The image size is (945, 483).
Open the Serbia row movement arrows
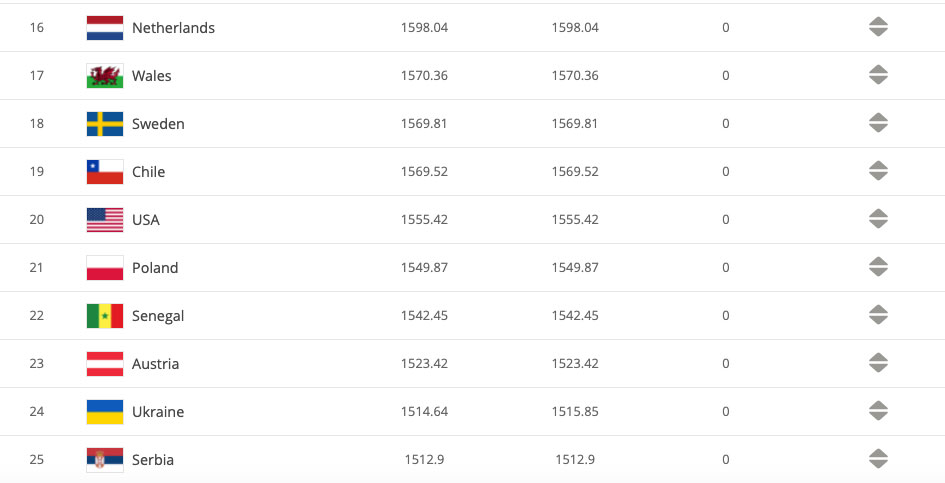[x=878, y=459]
